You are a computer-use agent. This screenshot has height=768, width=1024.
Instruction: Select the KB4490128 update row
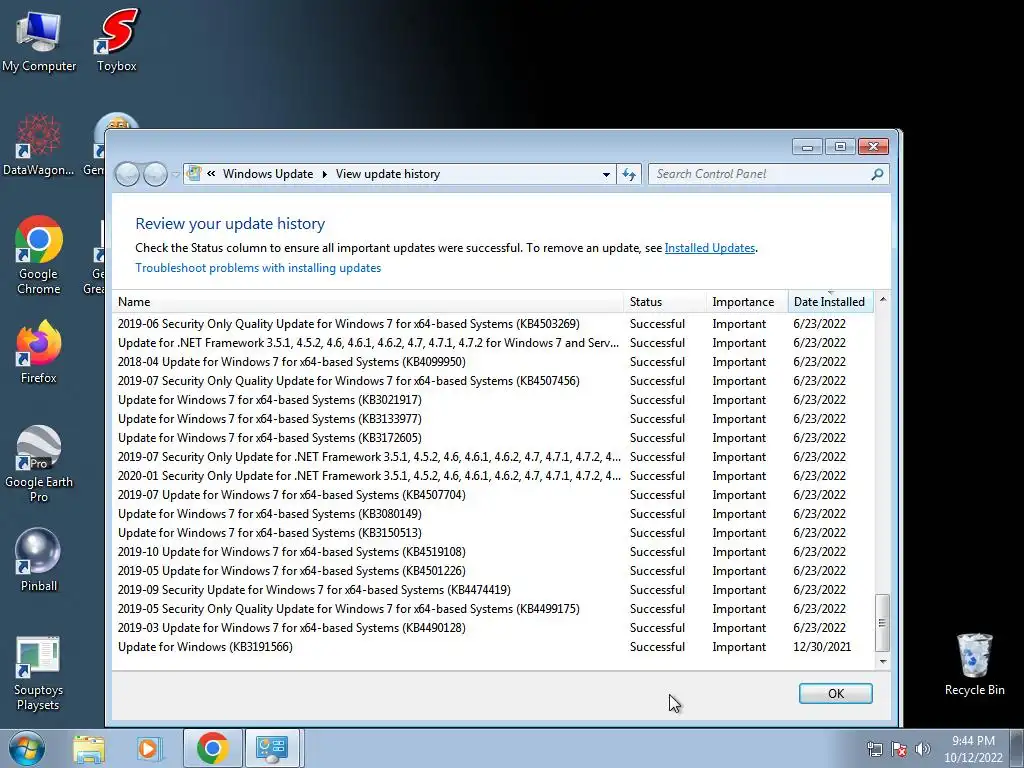493,628
